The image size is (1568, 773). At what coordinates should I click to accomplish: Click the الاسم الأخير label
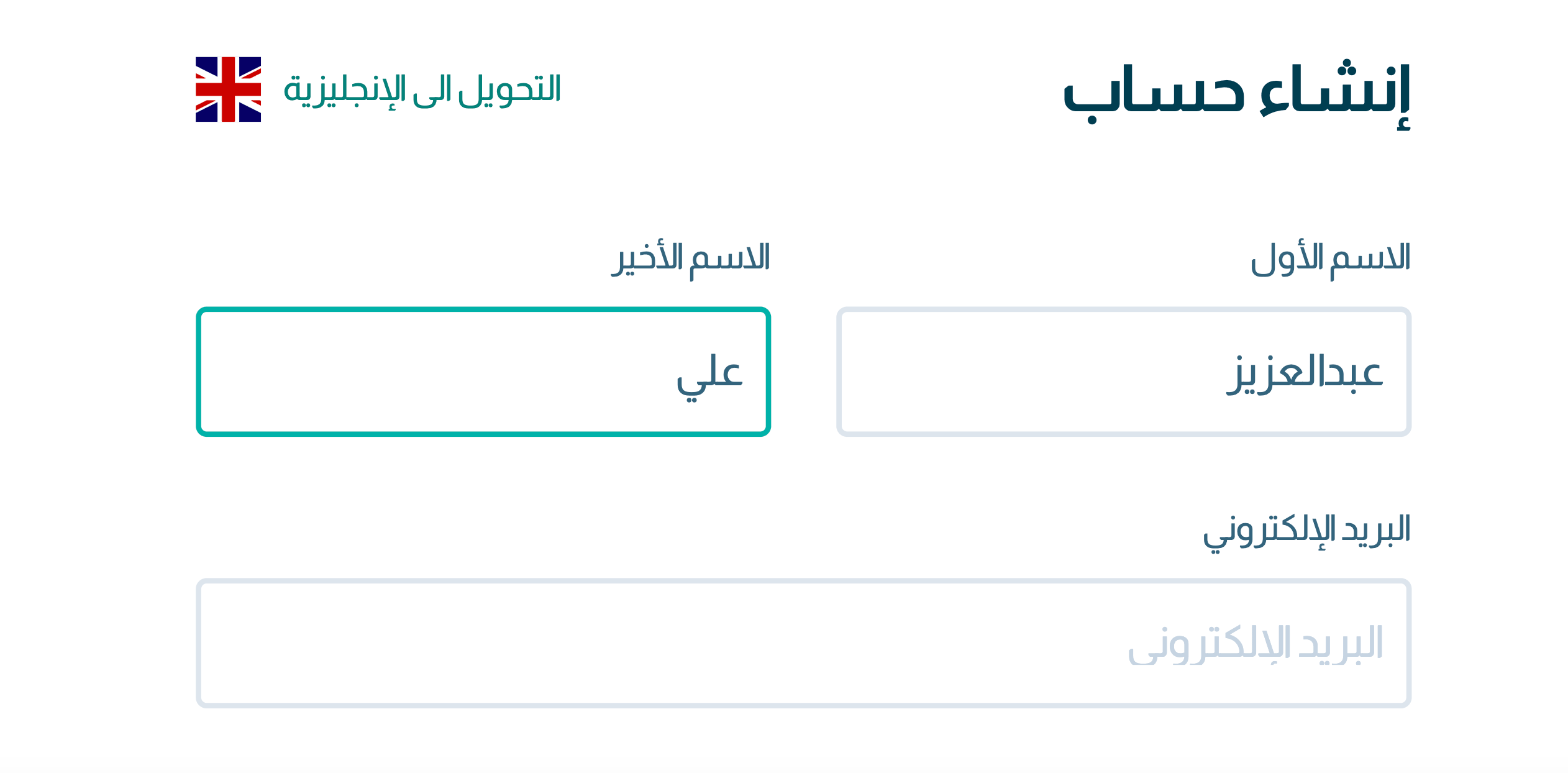pos(691,260)
